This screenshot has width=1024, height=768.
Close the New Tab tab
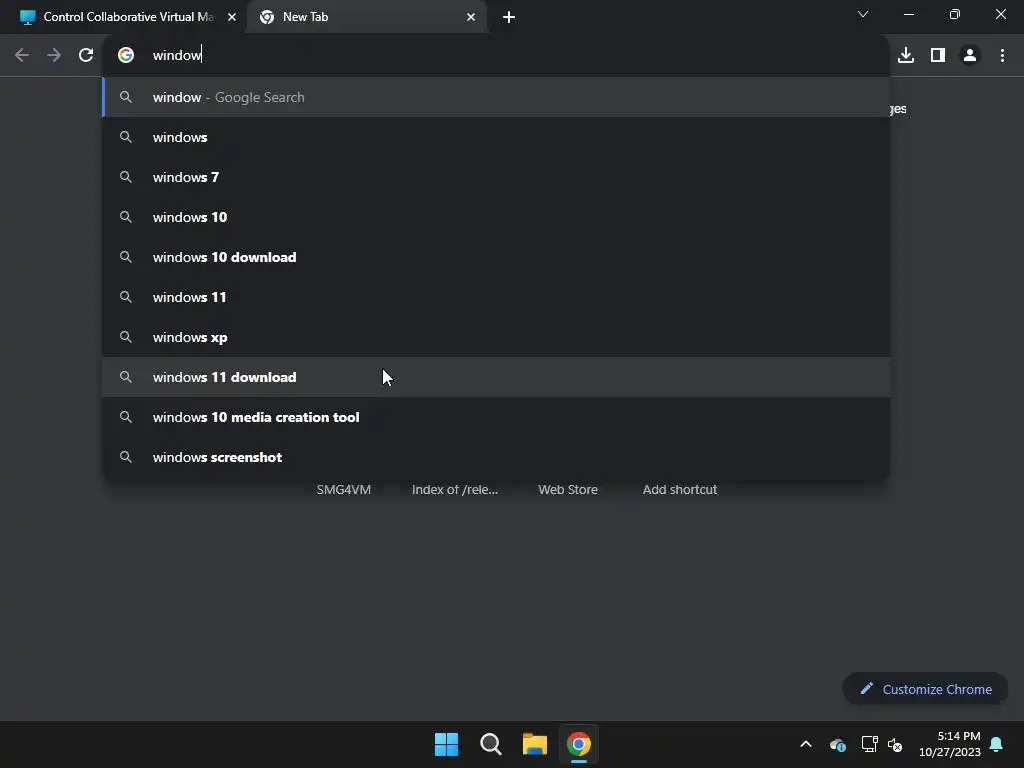point(471,17)
